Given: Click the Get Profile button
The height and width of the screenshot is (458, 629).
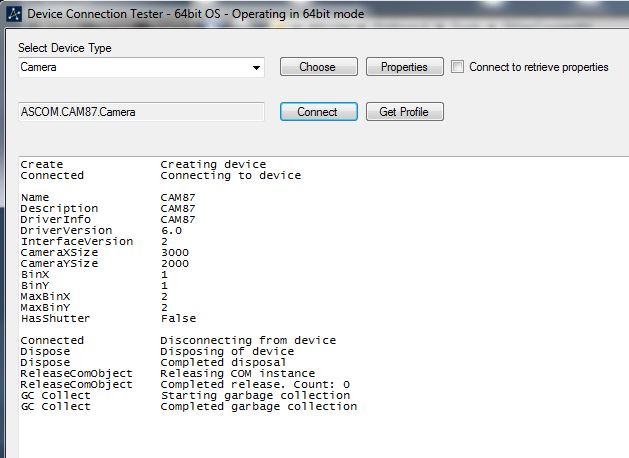Looking at the screenshot, I should 404,111.
